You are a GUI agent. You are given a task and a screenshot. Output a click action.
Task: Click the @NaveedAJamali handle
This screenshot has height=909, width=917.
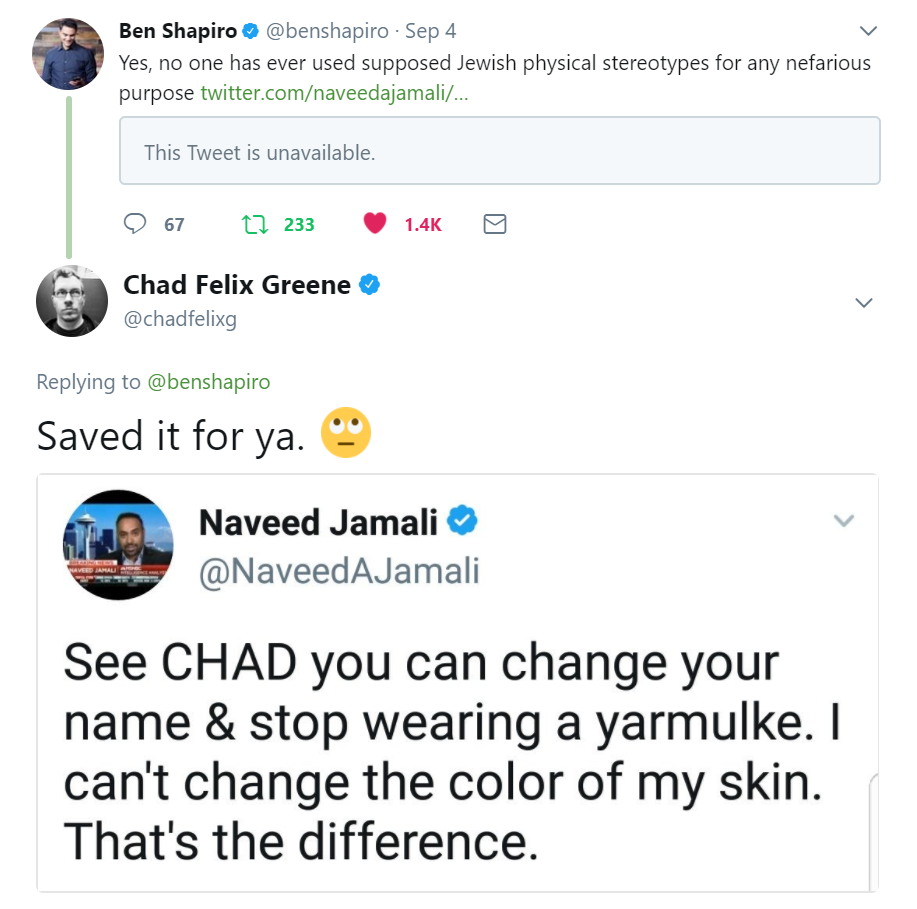click(339, 570)
